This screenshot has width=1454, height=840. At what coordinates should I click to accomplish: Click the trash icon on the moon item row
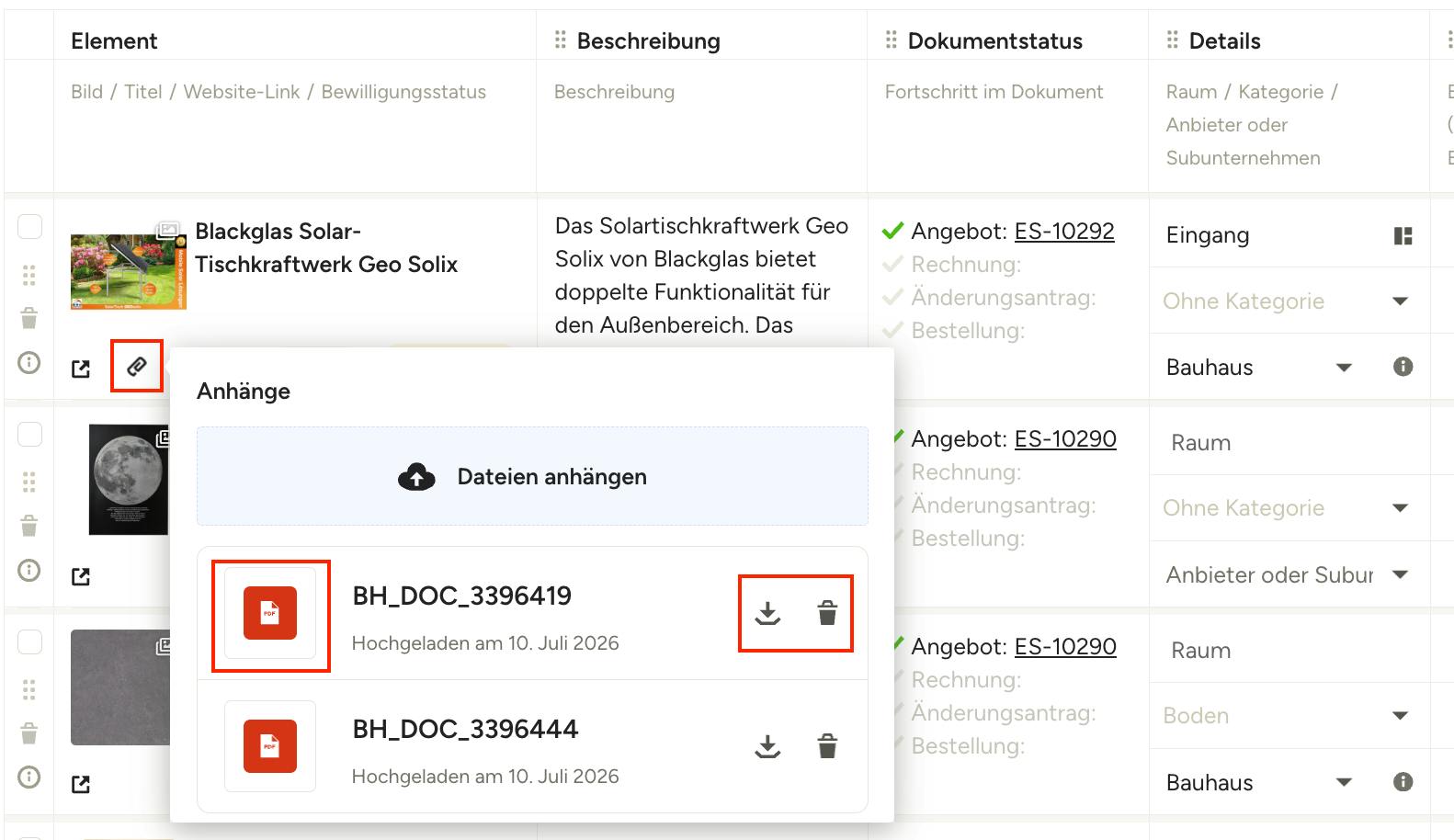point(29,526)
